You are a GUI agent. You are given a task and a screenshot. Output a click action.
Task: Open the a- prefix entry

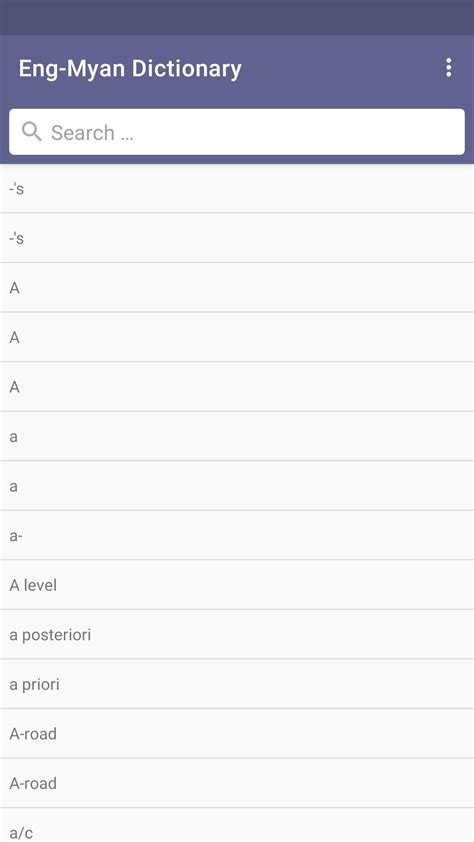click(x=237, y=535)
